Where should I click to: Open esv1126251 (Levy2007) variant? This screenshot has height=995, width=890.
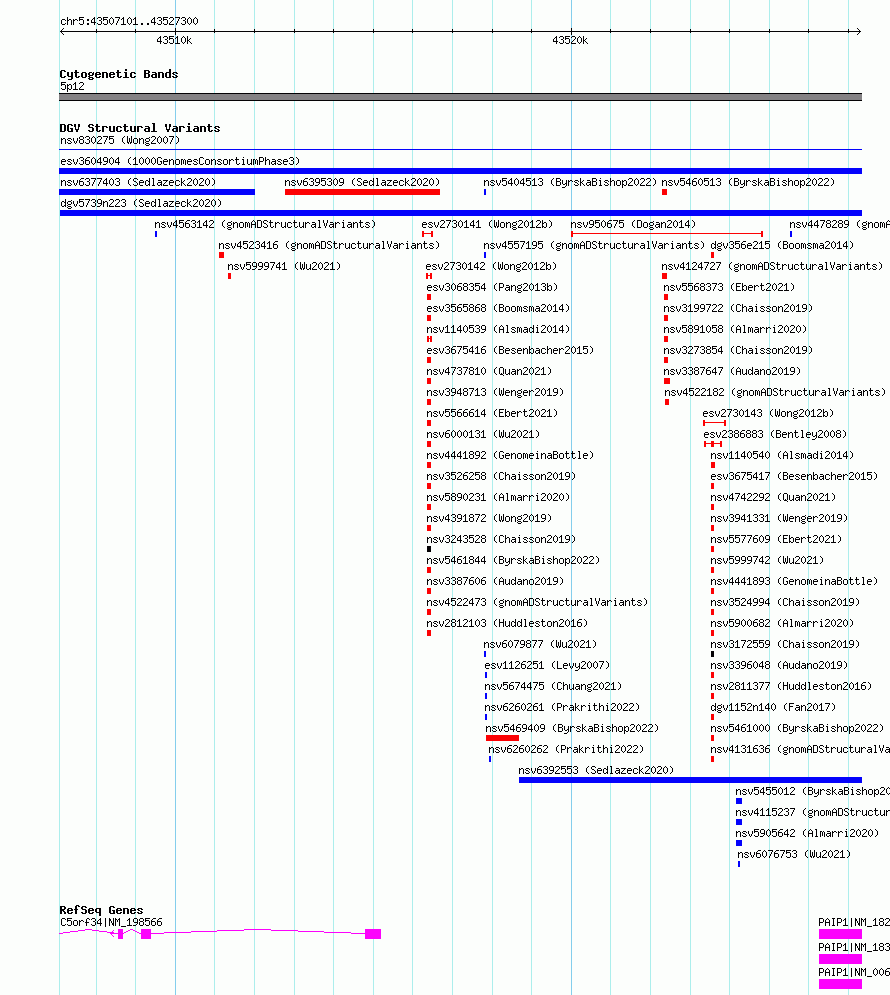(x=547, y=664)
